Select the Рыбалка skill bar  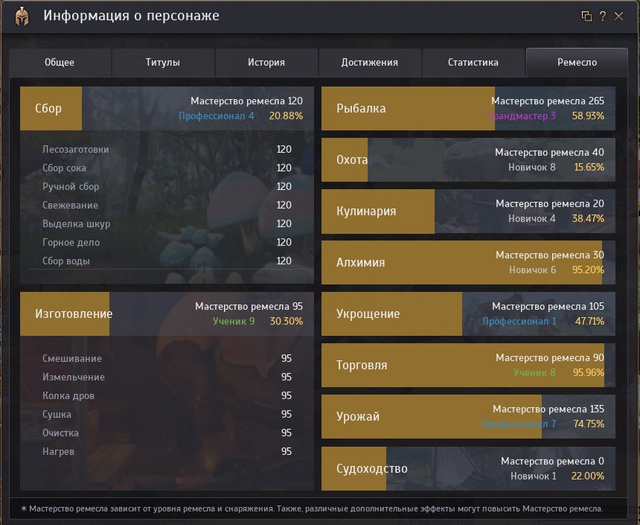pos(468,109)
